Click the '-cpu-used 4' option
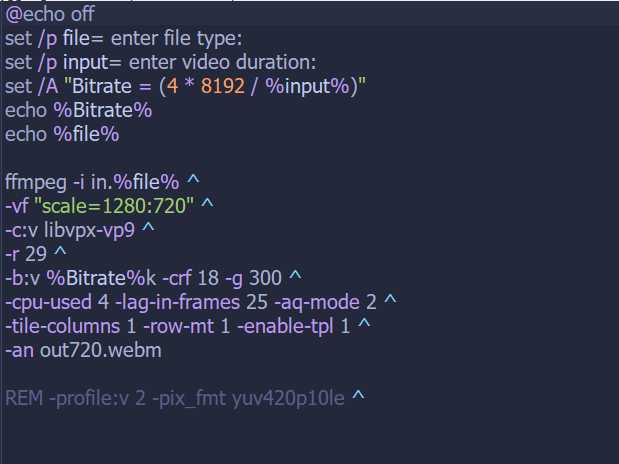This screenshot has height=464, width=619. coord(57,302)
